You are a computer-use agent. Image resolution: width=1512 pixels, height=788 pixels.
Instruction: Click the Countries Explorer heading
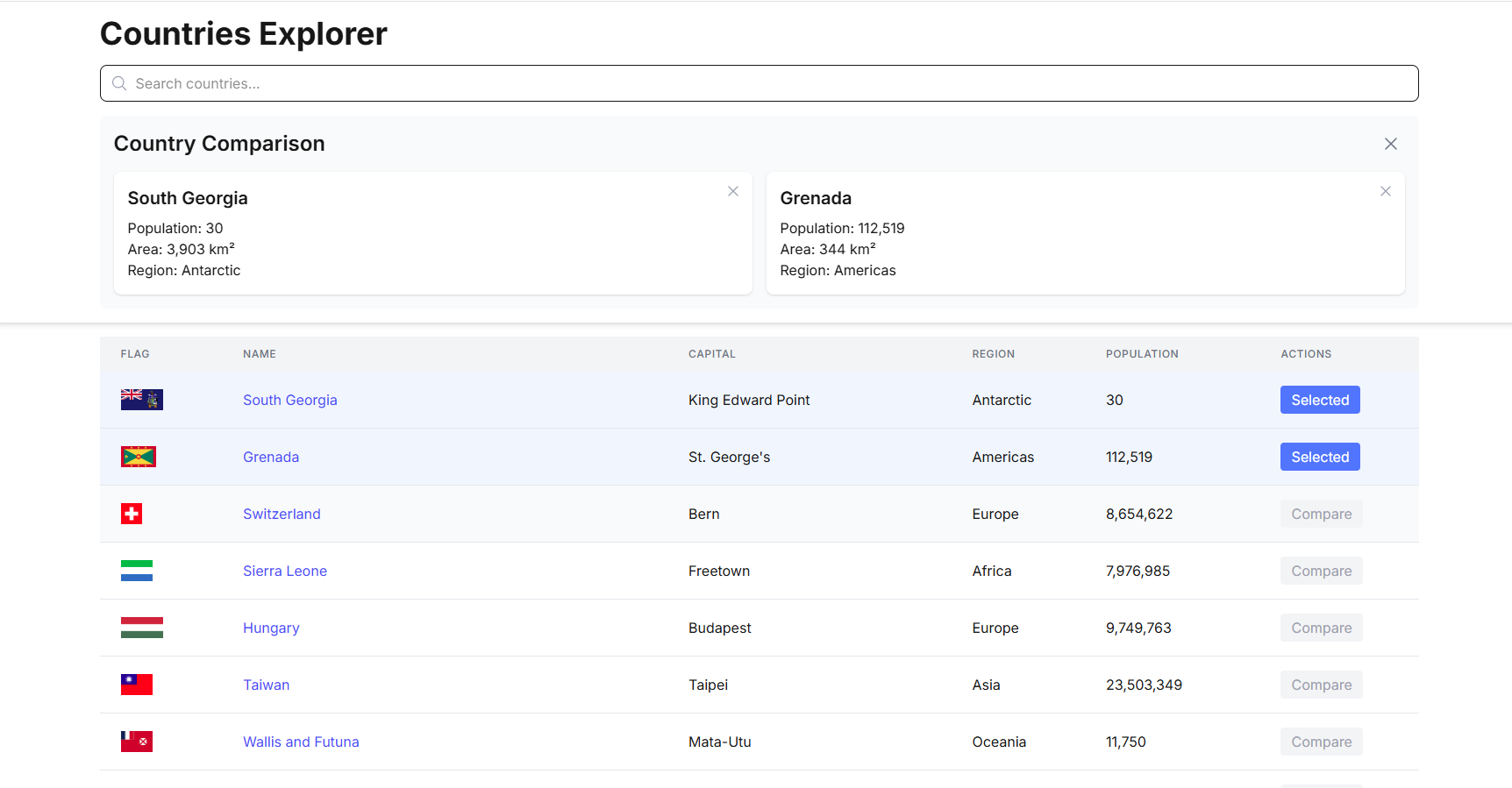click(x=244, y=34)
